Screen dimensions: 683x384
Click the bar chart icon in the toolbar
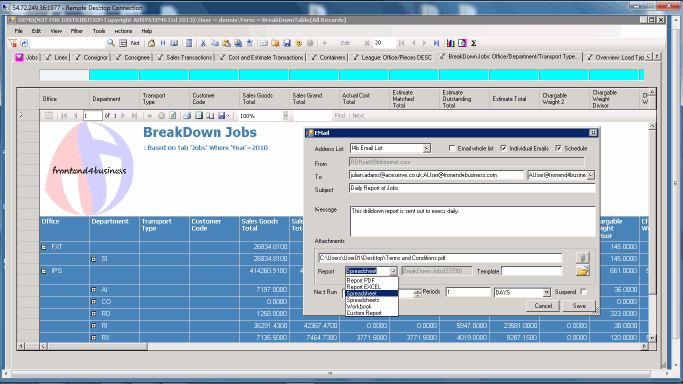(x=451, y=43)
